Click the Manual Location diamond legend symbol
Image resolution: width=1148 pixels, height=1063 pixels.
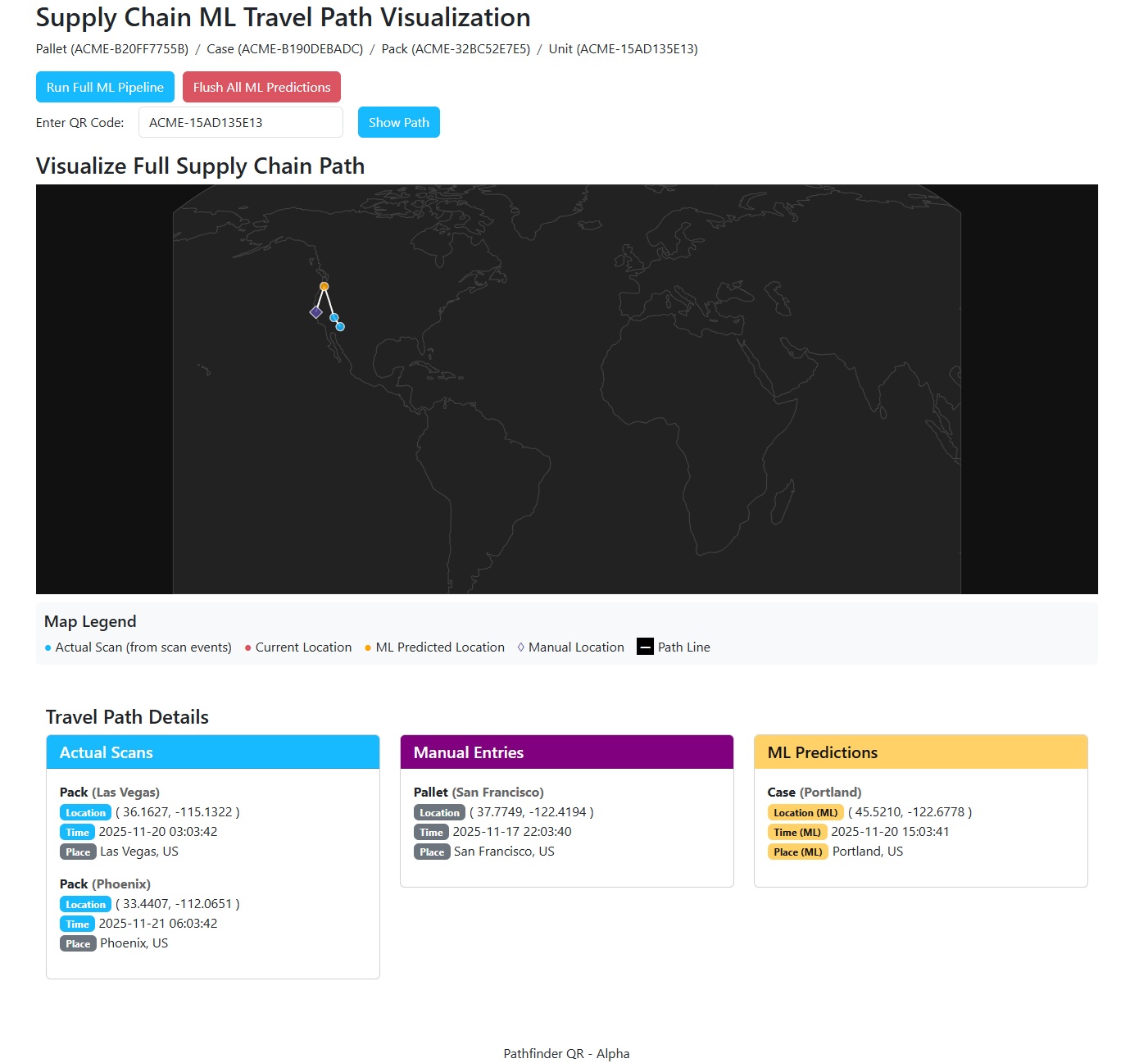pos(520,647)
